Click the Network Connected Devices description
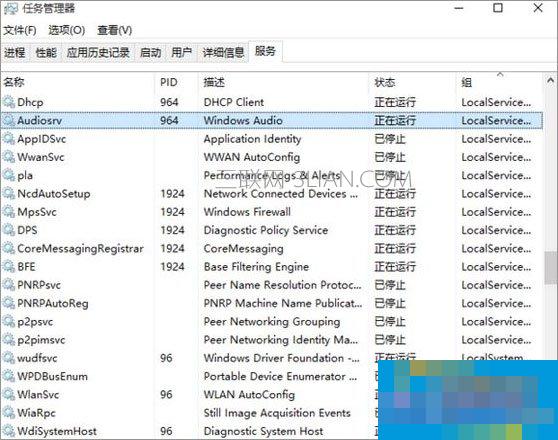 [281, 194]
